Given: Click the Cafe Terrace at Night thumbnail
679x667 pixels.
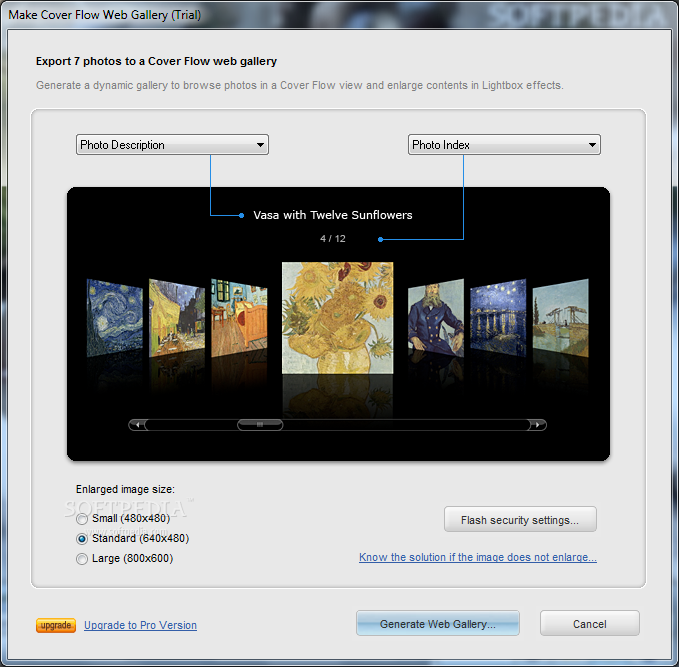Looking at the screenshot, I should coord(177,318).
